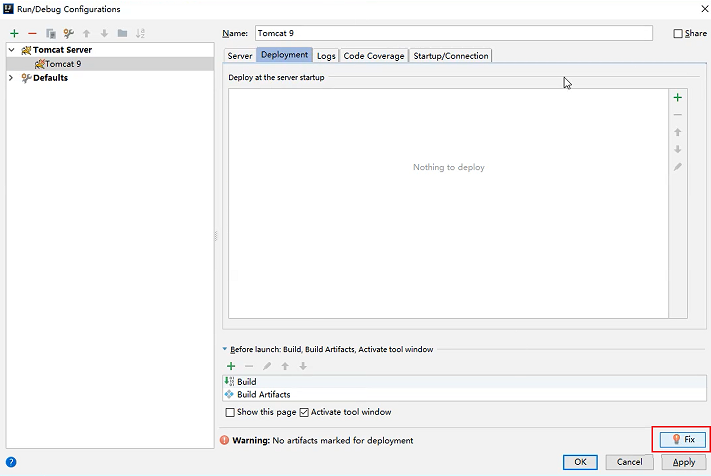Add a new configuration with the green plus

pyautogui.click(x=14, y=33)
